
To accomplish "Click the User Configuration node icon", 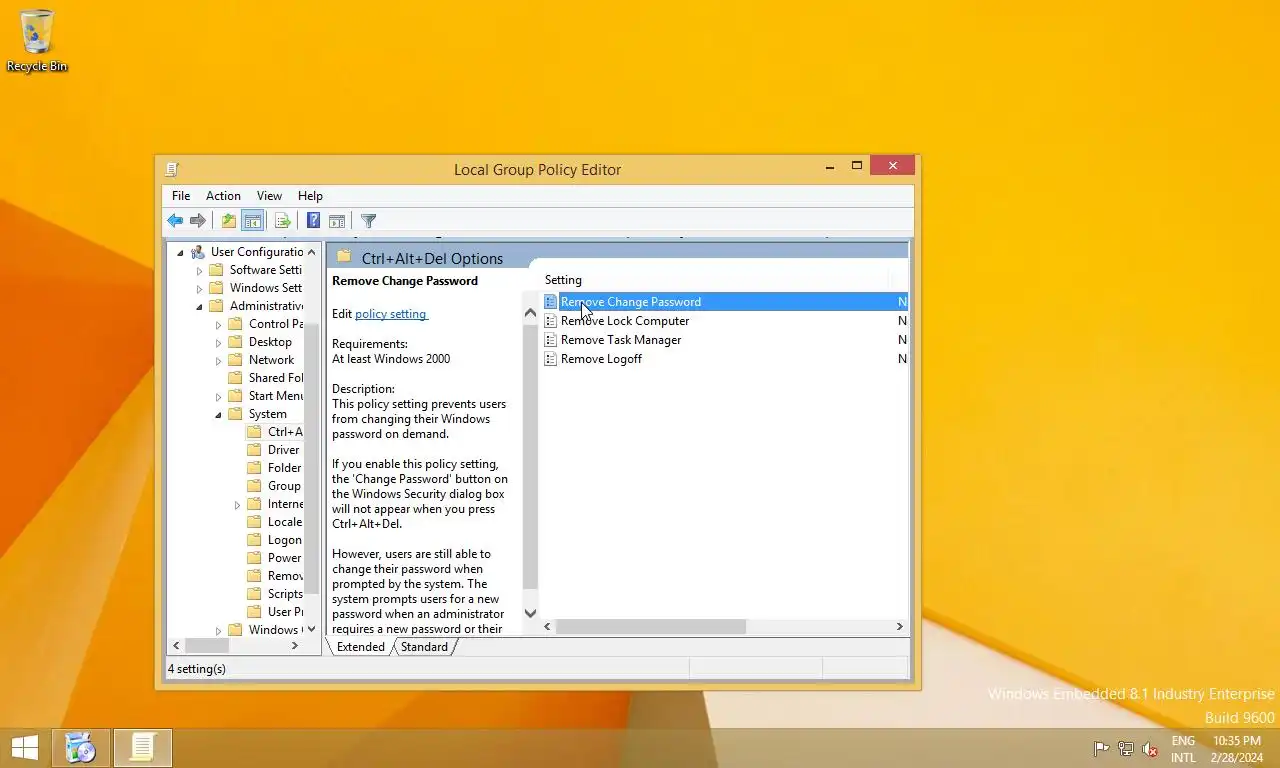I will (x=198, y=252).
